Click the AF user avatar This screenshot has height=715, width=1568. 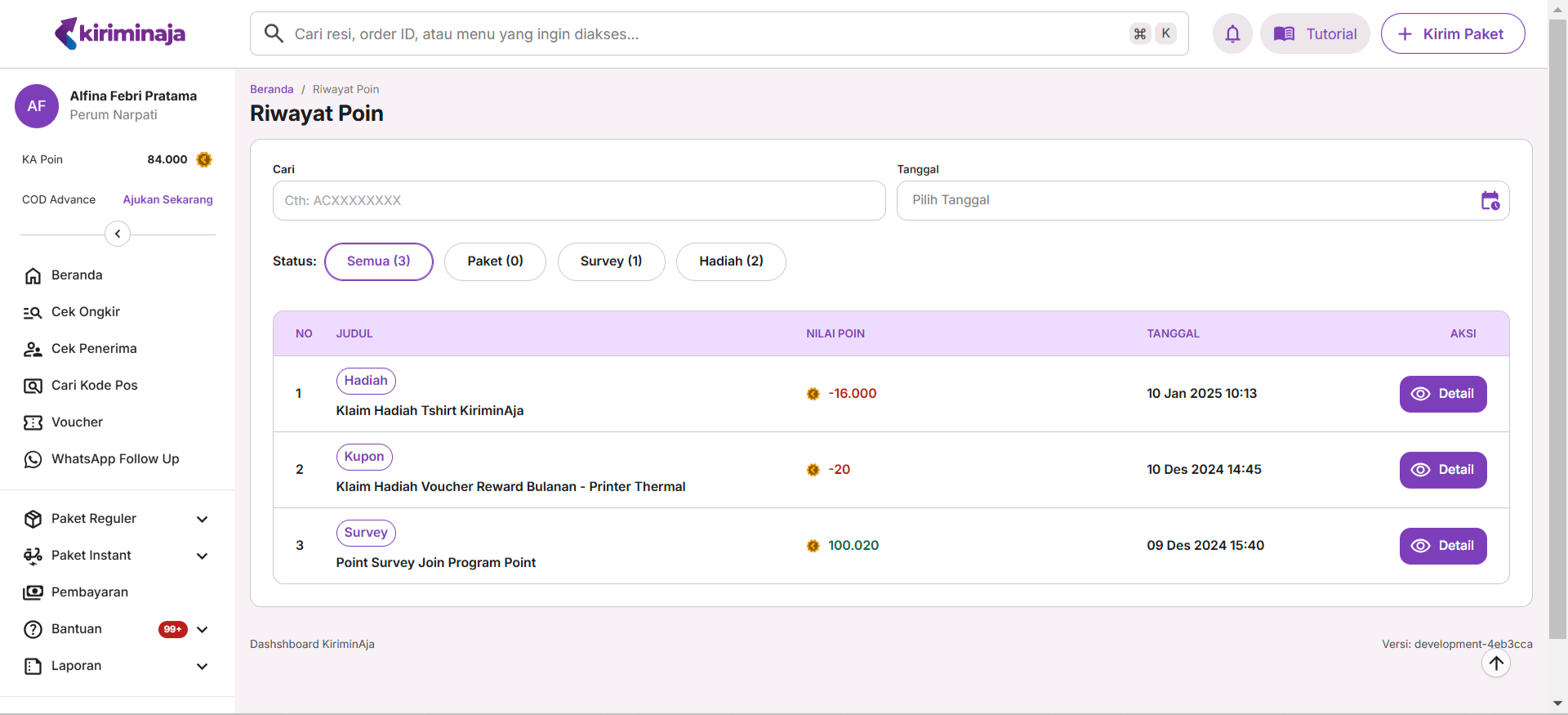tap(37, 106)
